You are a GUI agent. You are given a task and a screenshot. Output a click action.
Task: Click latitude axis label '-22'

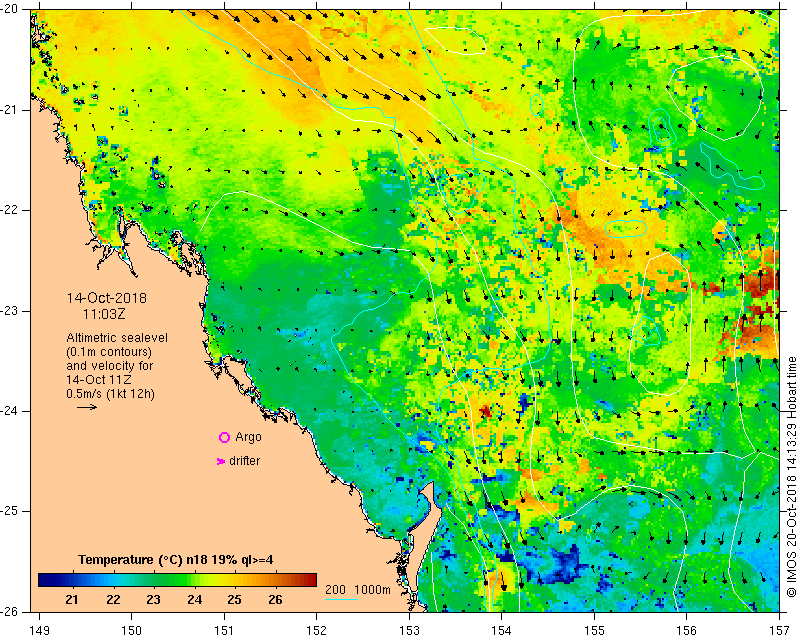tap(9, 210)
